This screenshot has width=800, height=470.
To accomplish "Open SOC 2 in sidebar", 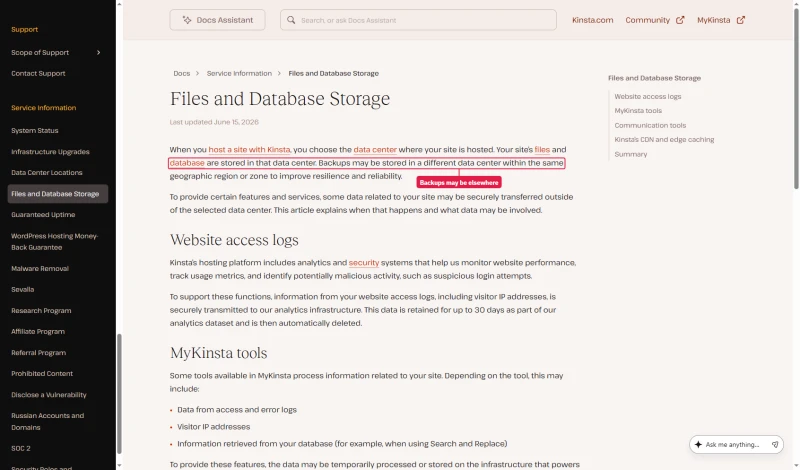I will [x=21, y=449].
